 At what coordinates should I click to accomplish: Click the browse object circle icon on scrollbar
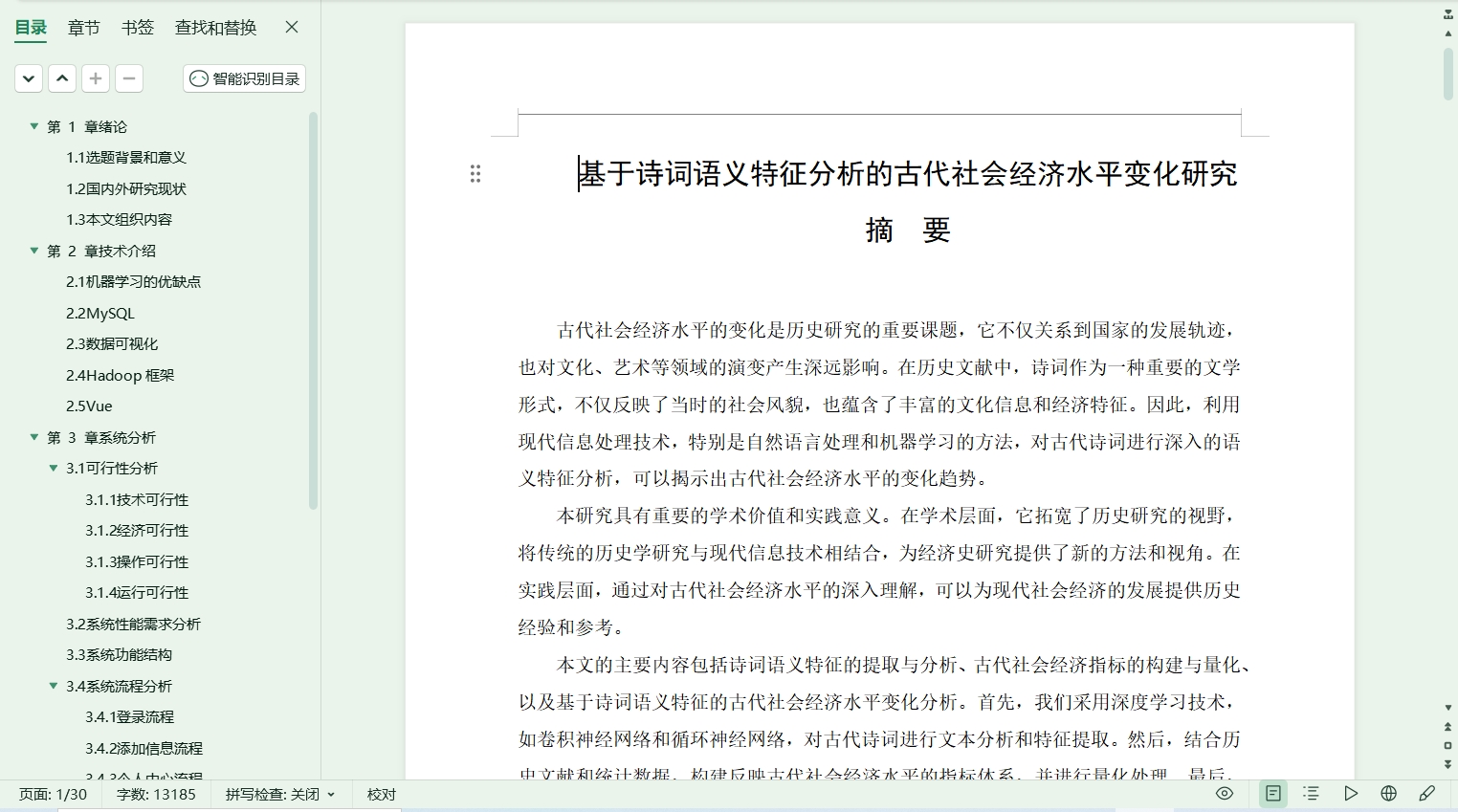(1448, 745)
